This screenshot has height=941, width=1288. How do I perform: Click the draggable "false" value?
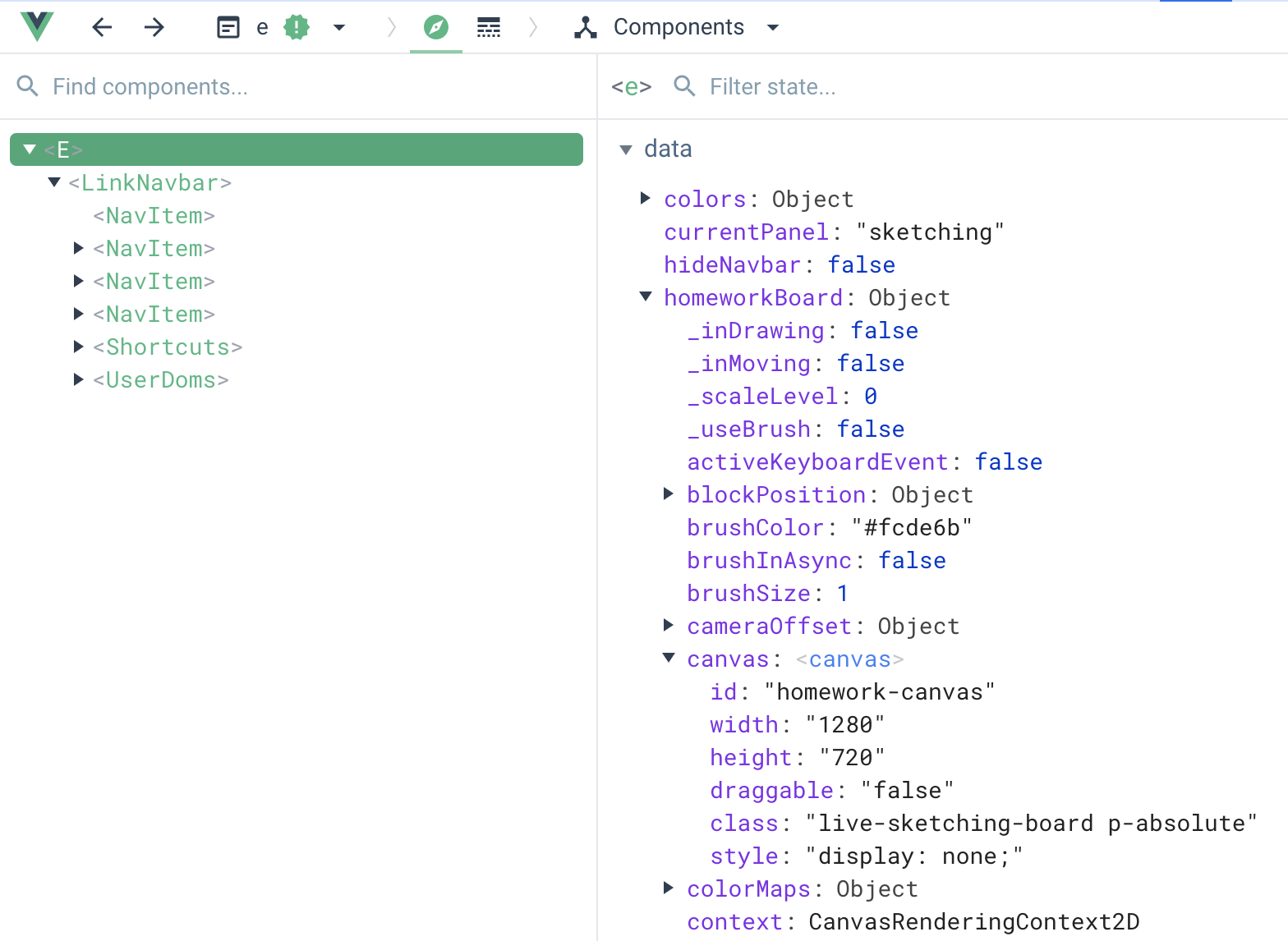coord(908,790)
